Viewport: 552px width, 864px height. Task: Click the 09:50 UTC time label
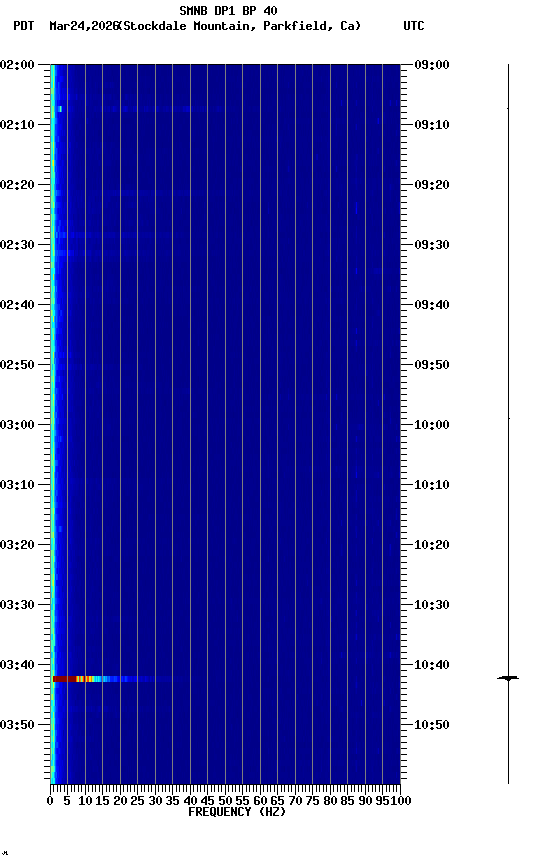(432, 365)
